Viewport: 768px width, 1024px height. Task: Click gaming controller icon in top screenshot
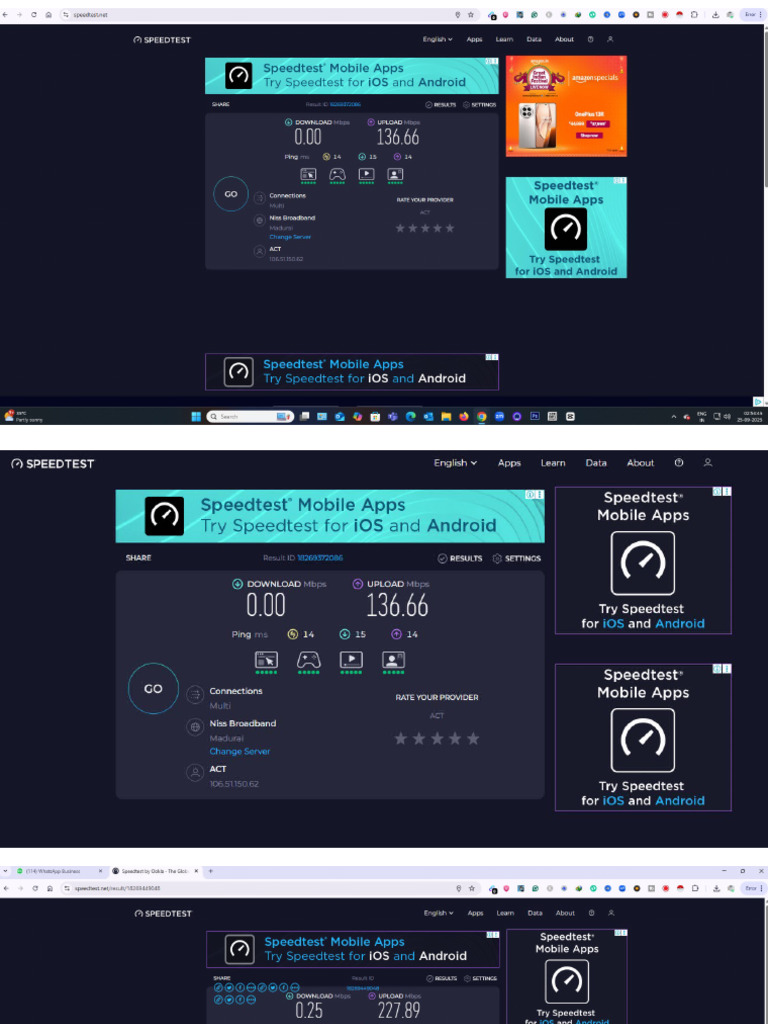(x=337, y=174)
